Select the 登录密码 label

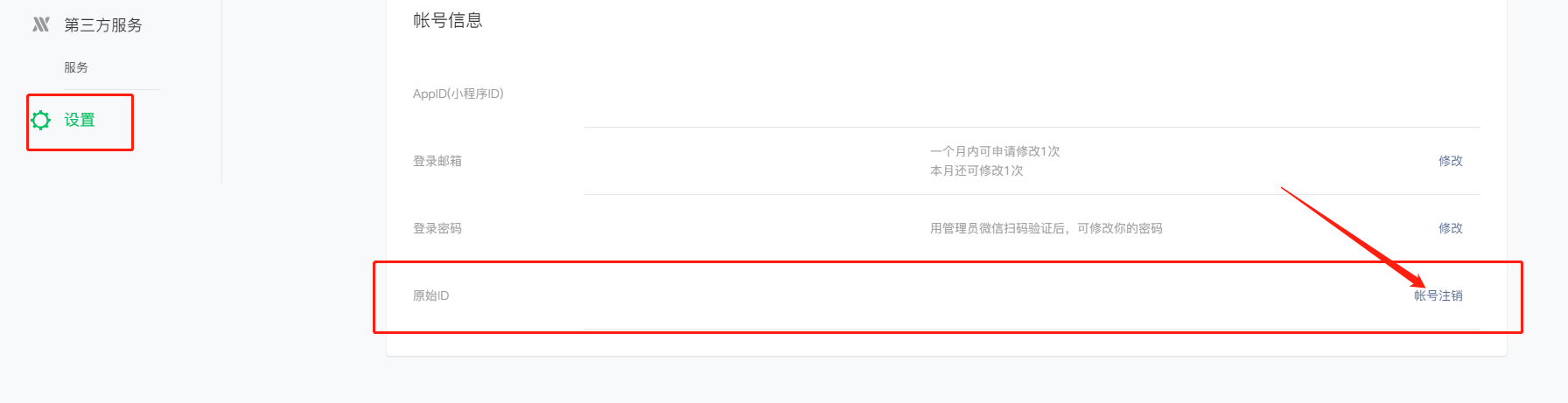(x=437, y=228)
